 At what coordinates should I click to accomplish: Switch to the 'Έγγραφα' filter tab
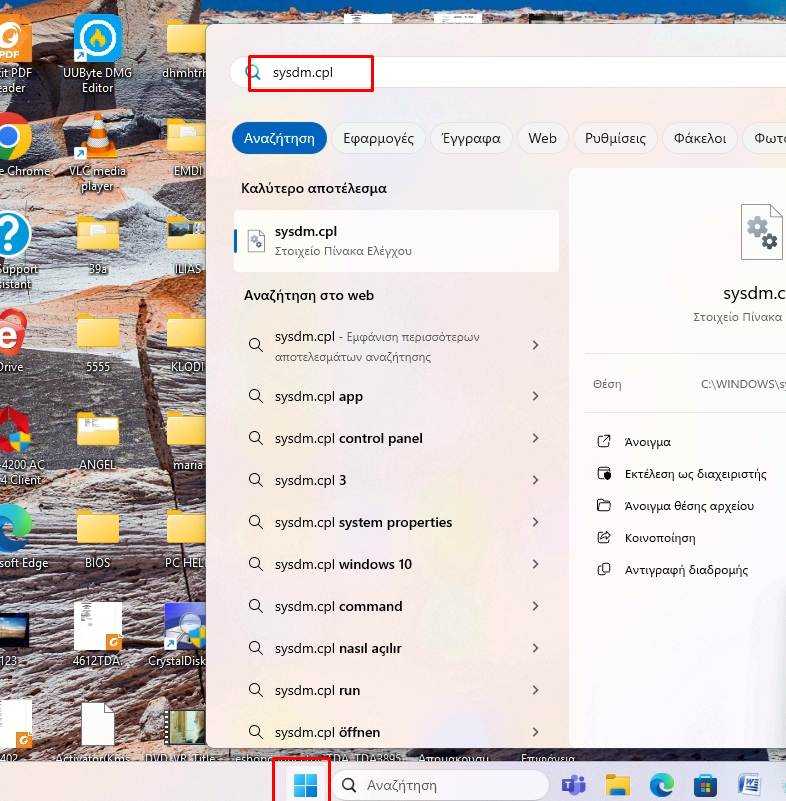472,138
